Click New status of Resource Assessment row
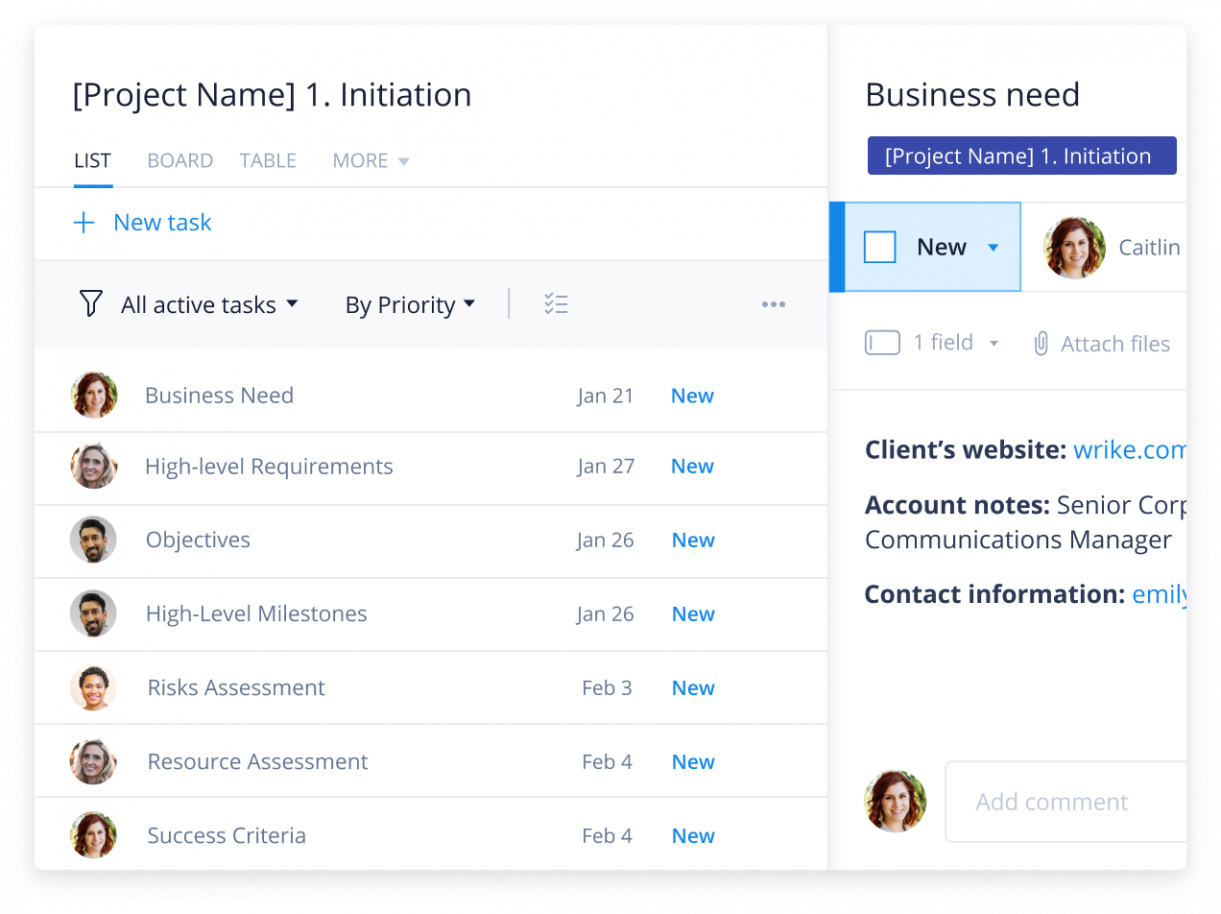 coord(693,762)
